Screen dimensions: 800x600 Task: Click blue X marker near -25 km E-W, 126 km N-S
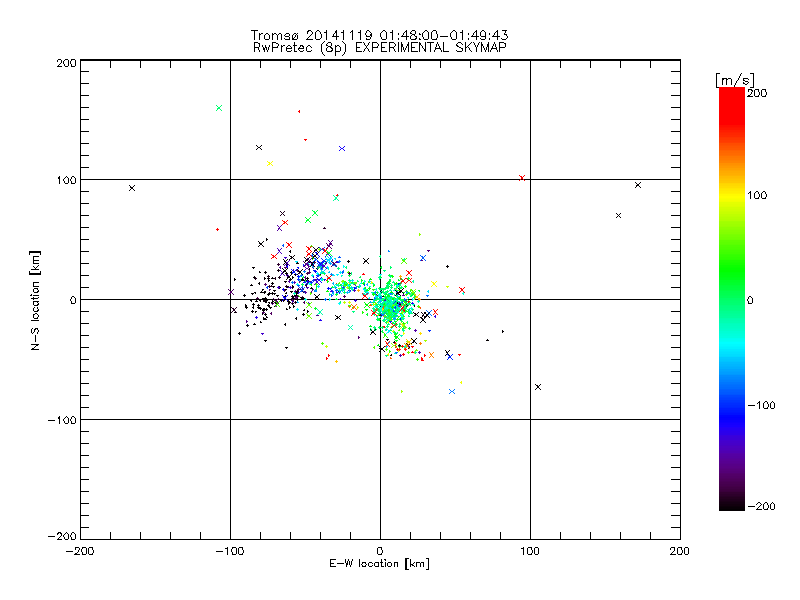(x=342, y=148)
